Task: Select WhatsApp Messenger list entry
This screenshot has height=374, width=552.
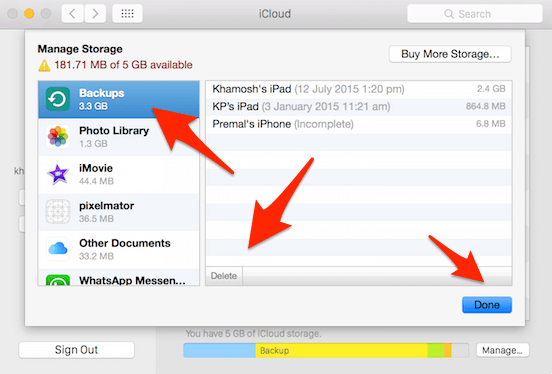Action: (119, 277)
